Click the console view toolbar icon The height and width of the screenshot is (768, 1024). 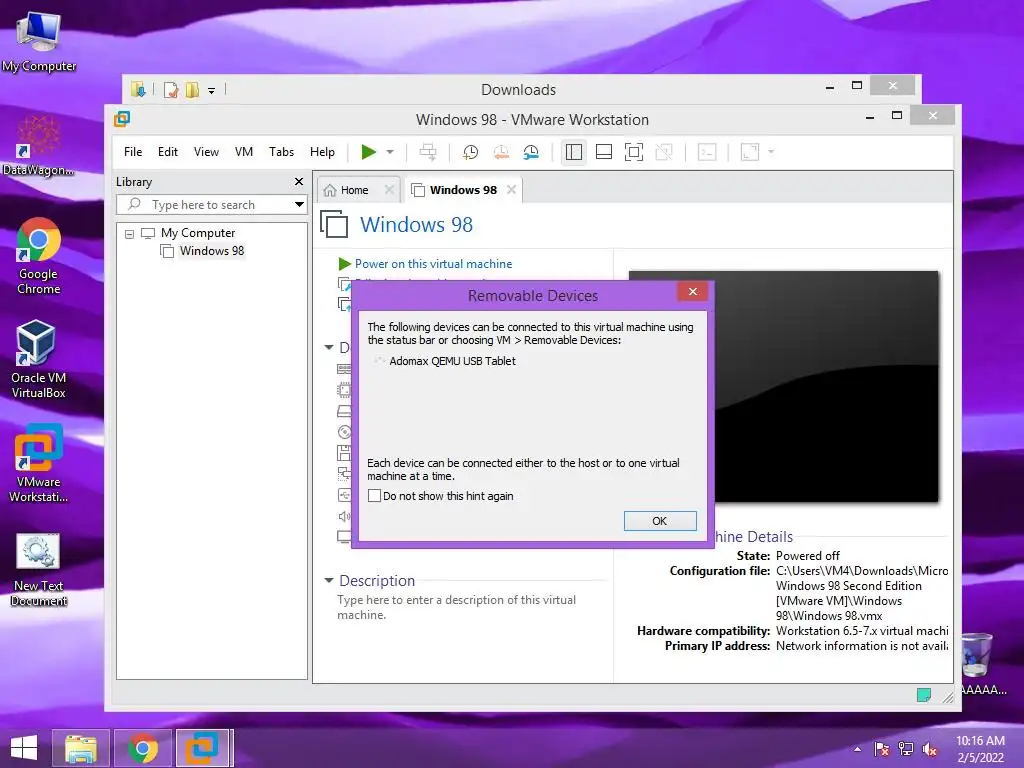(x=707, y=152)
